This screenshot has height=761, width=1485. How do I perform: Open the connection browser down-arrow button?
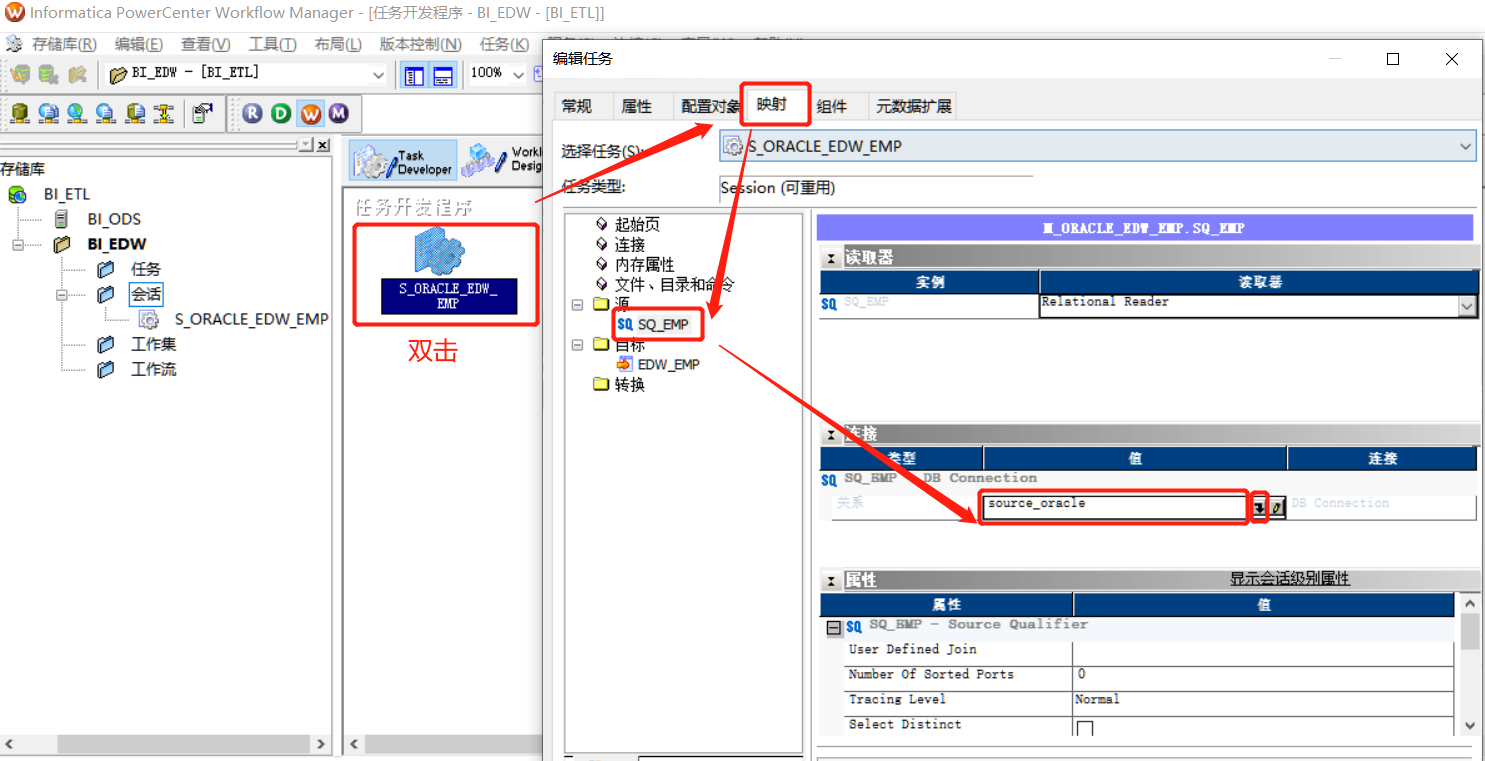pos(1259,508)
